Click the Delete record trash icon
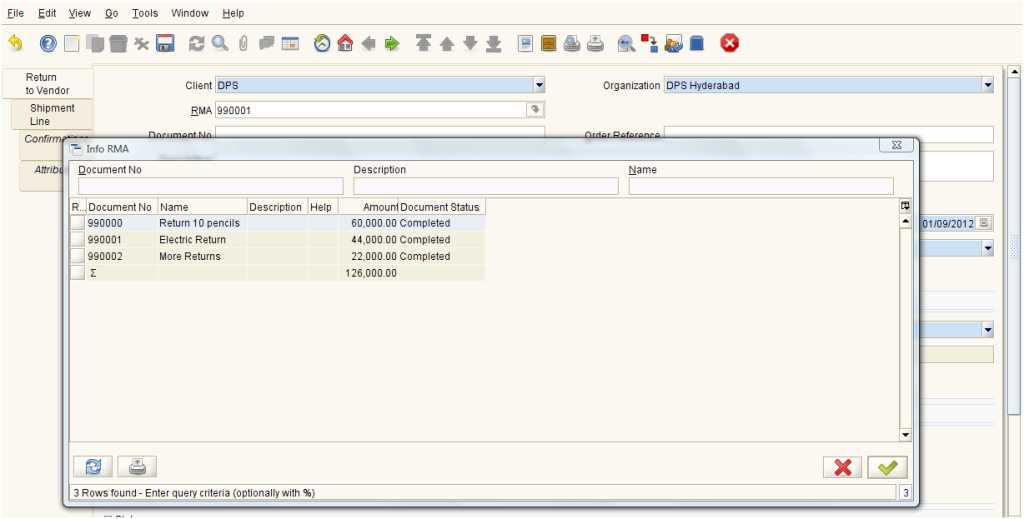 118,44
